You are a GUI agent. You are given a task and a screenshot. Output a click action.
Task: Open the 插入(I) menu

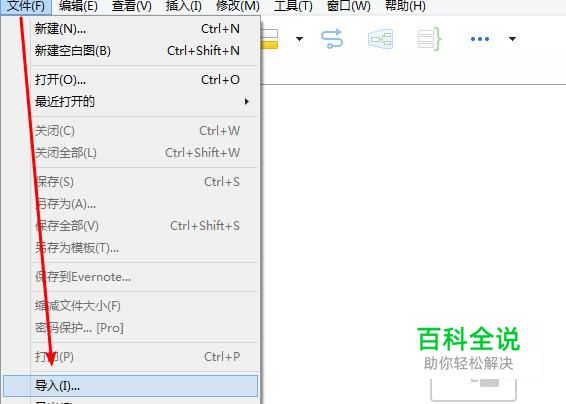click(184, 6)
